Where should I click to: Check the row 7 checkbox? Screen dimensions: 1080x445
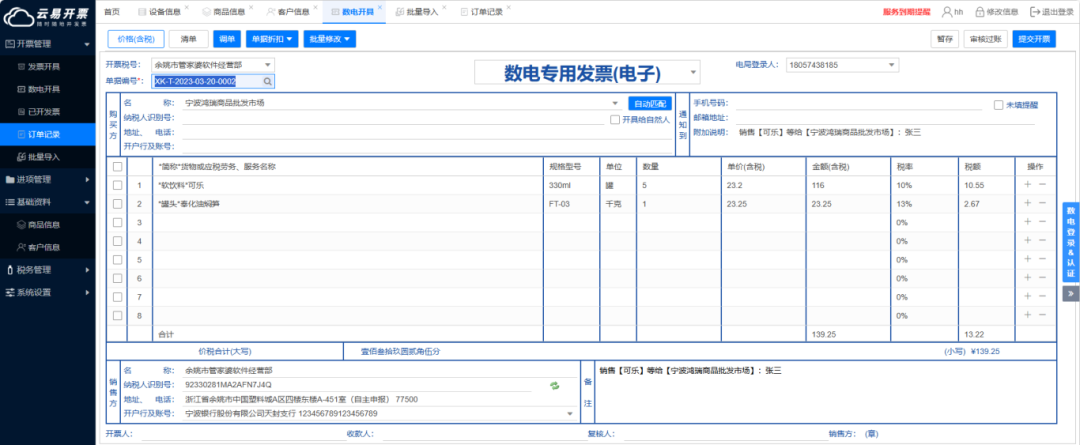(x=118, y=297)
